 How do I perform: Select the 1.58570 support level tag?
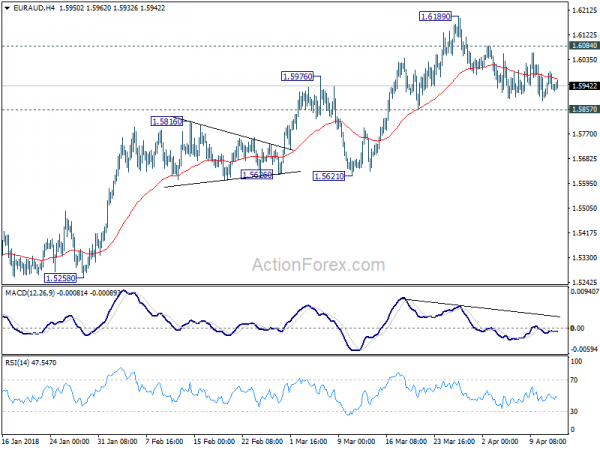point(584,109)
